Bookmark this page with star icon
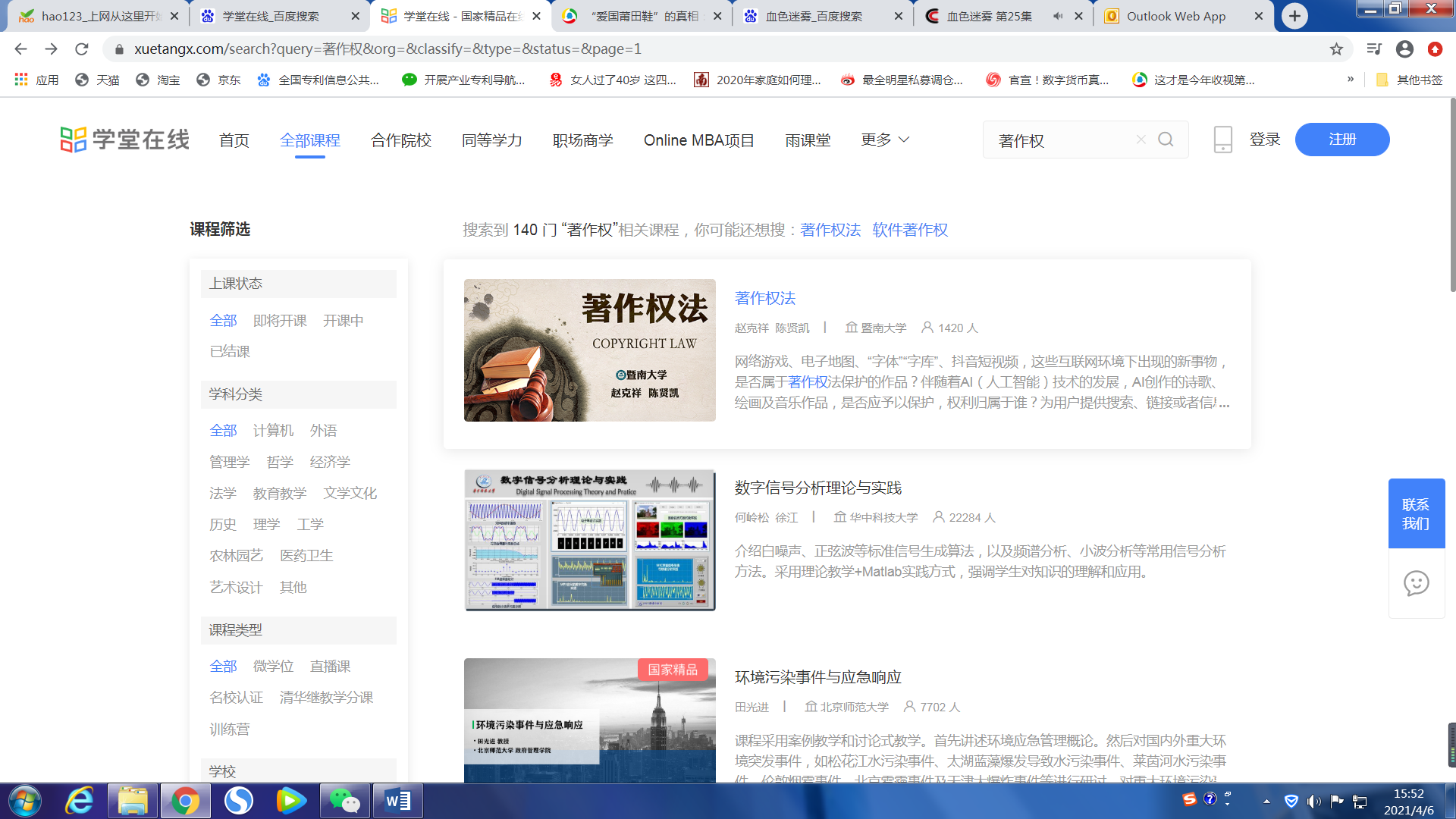 coord(1336,49)
